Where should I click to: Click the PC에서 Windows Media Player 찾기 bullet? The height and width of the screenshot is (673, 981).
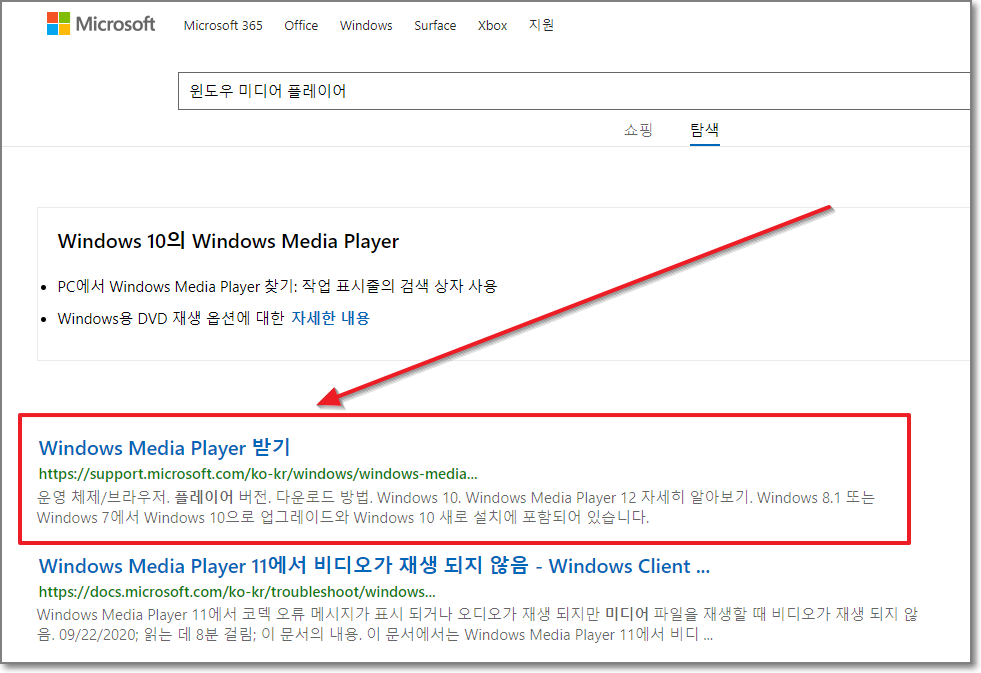[x=277, y=286]
